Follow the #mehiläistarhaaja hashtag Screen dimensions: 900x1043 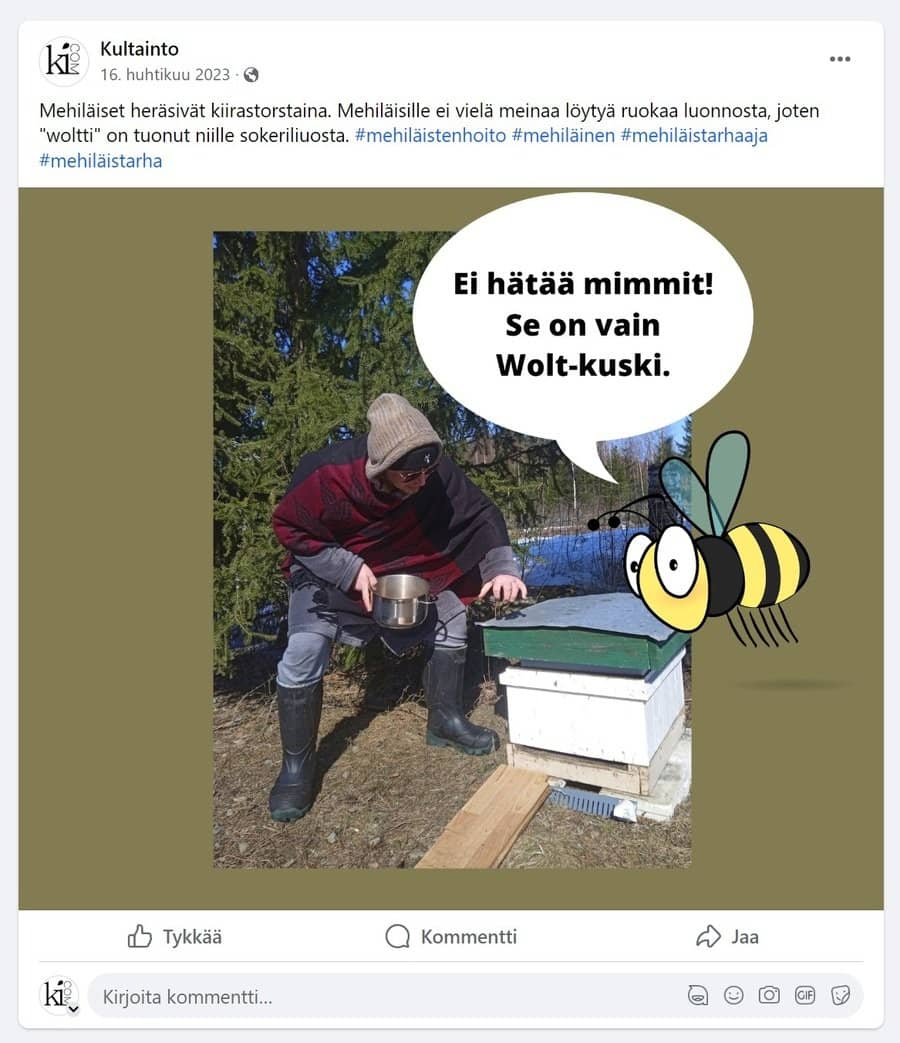pos(694,136)
